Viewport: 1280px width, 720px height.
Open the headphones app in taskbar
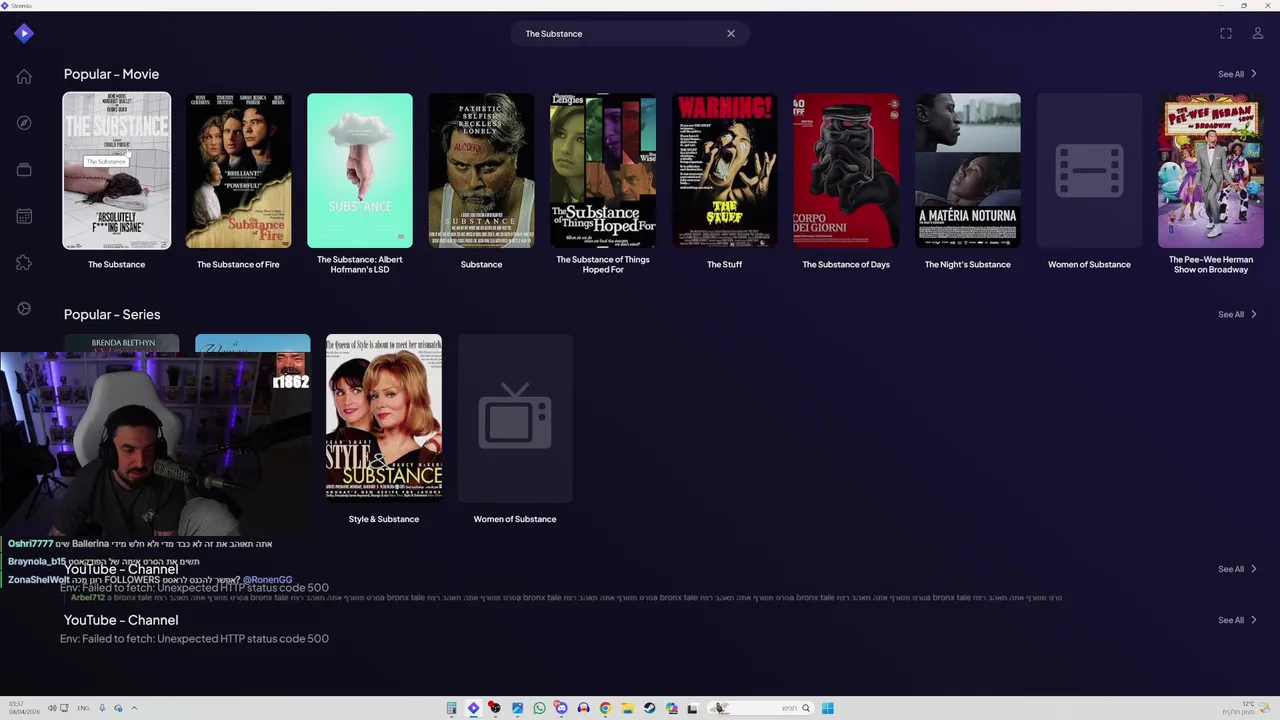(583, 708)
